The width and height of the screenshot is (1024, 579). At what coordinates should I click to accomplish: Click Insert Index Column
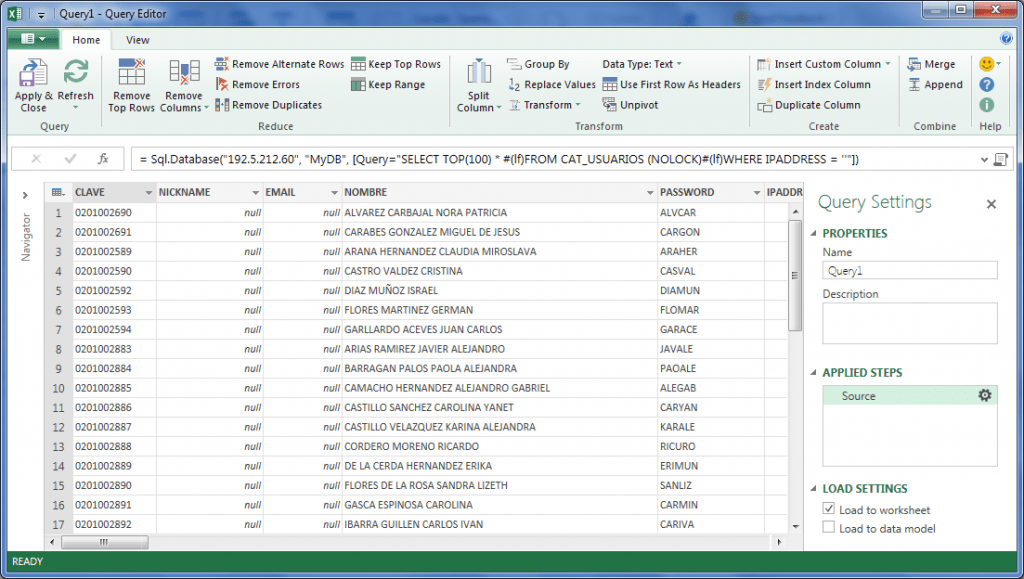pos(814,84)
